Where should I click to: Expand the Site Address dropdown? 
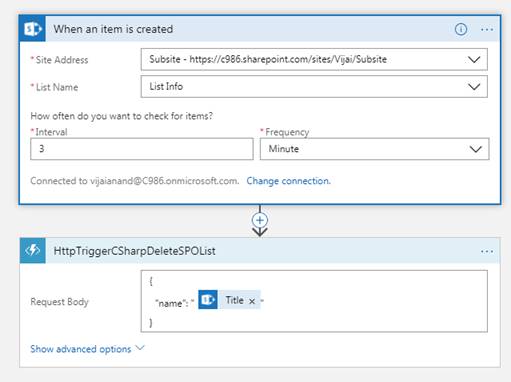pyautogui.click(x=474, y=60)
